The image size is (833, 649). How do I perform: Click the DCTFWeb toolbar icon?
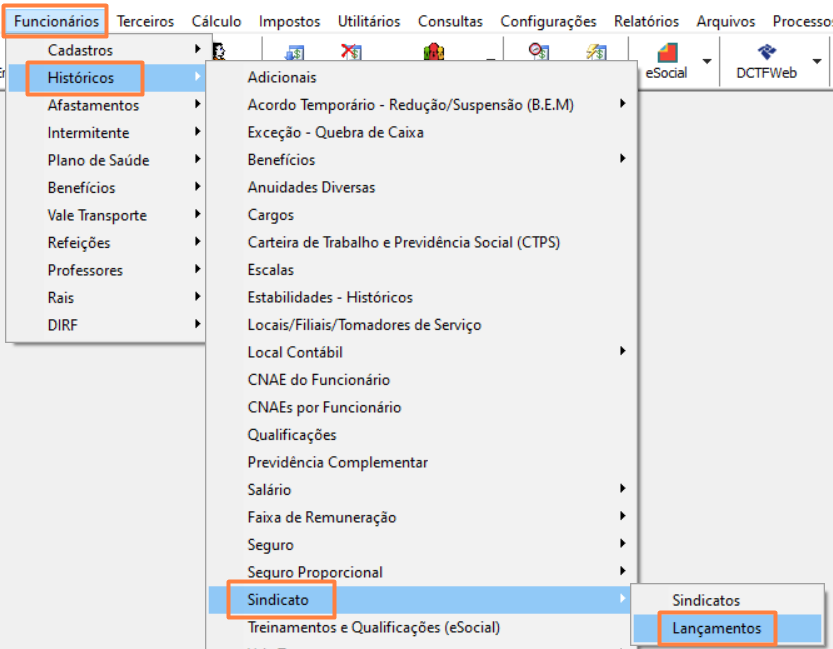point(767,55)
